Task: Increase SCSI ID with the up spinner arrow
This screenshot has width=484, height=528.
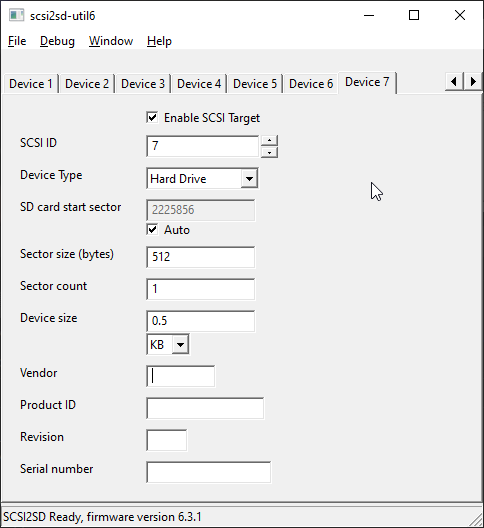Action: coord(269,140)
